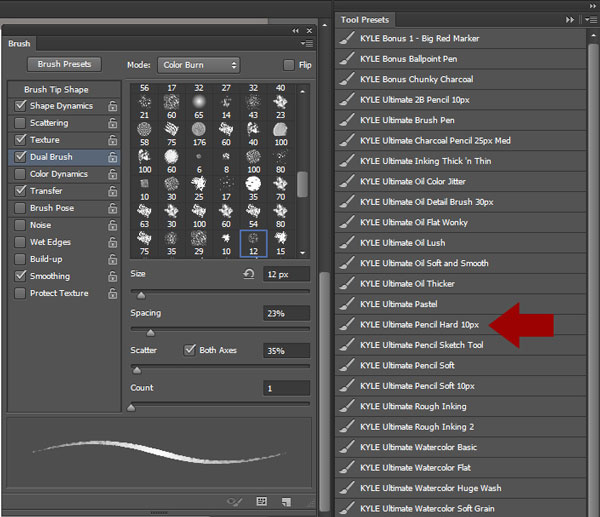Toggle the lock icon beside Transfer

[x=112, y=191]
